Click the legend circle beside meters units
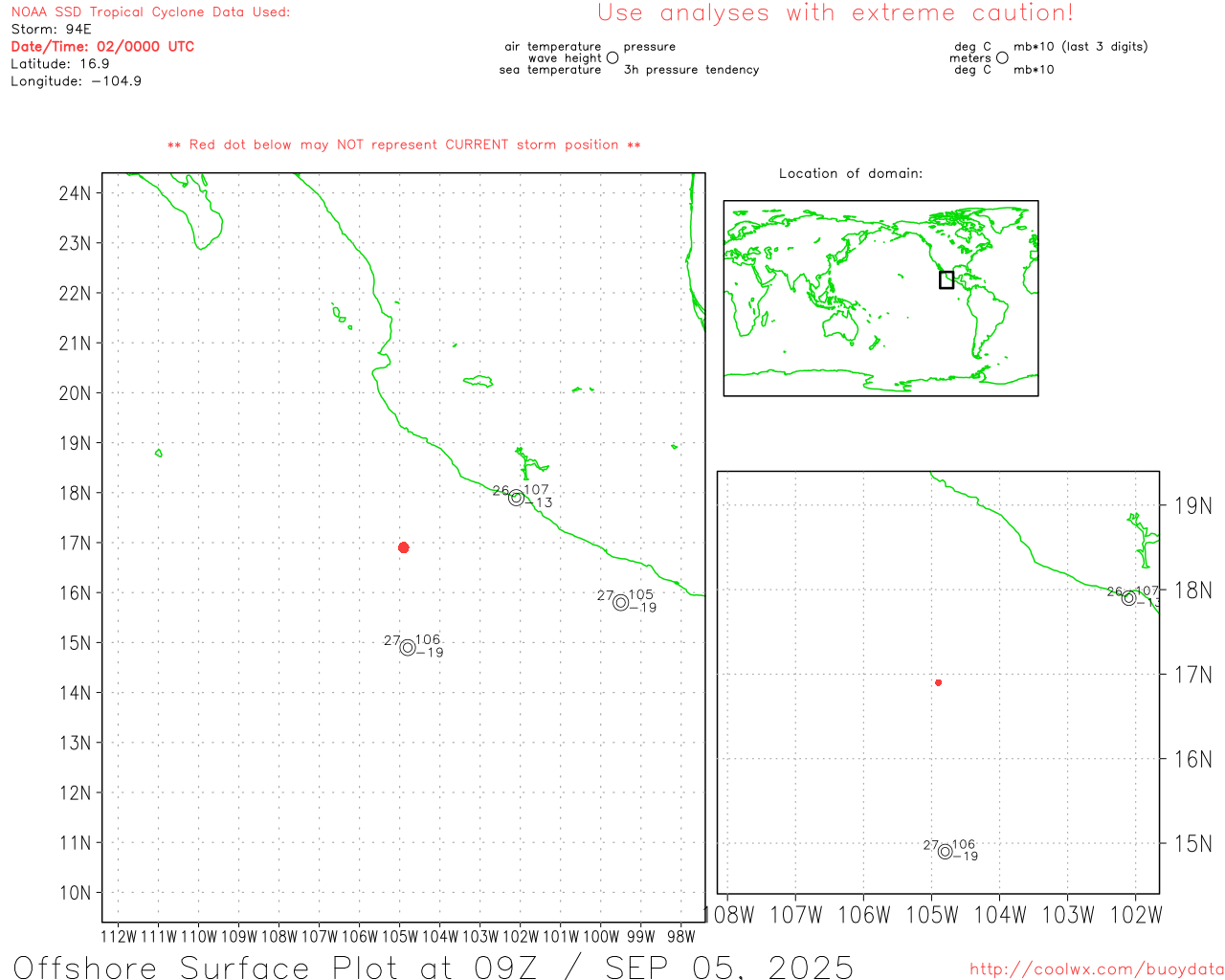 tap(1002, 57)
